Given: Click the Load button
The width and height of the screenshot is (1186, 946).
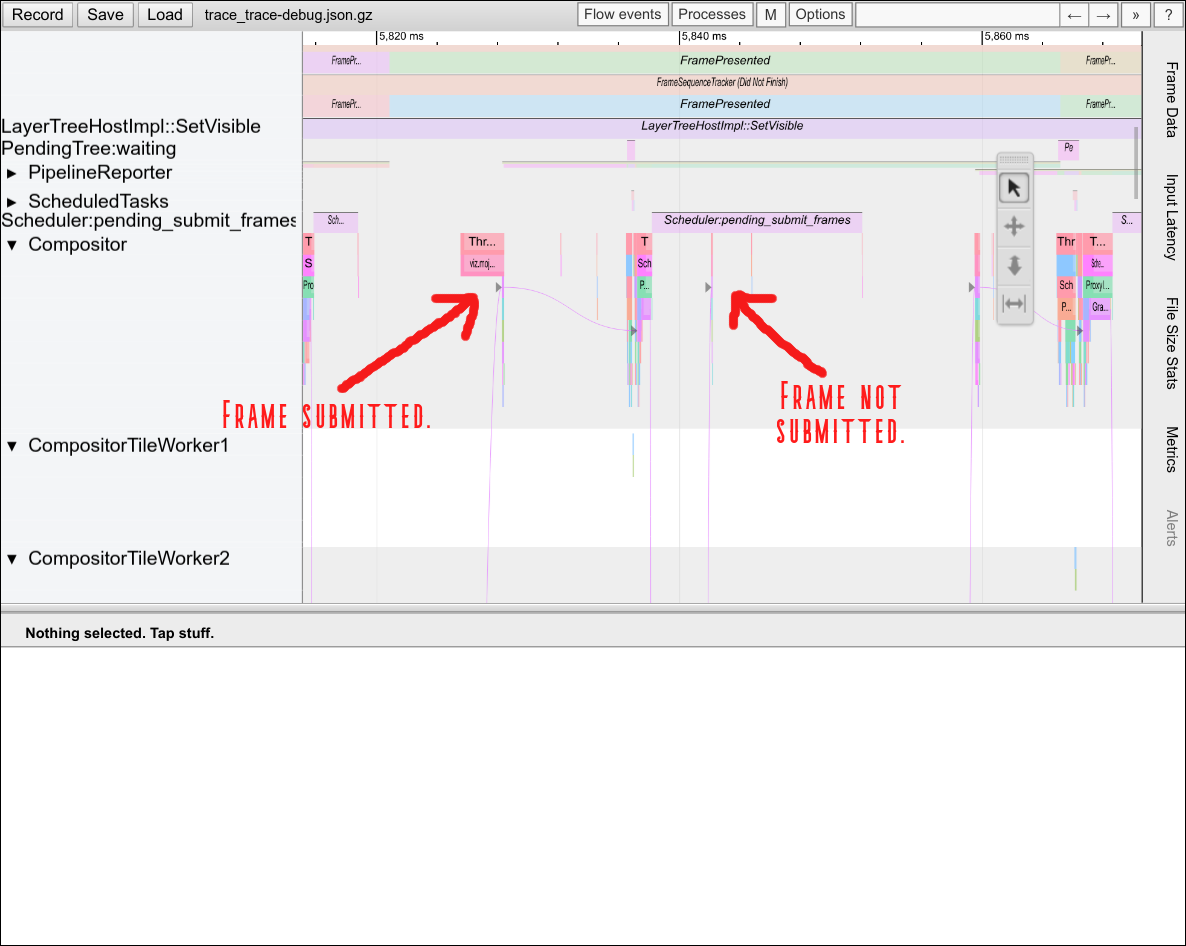Looking at the screenshot, I should [x=165, y=15].
